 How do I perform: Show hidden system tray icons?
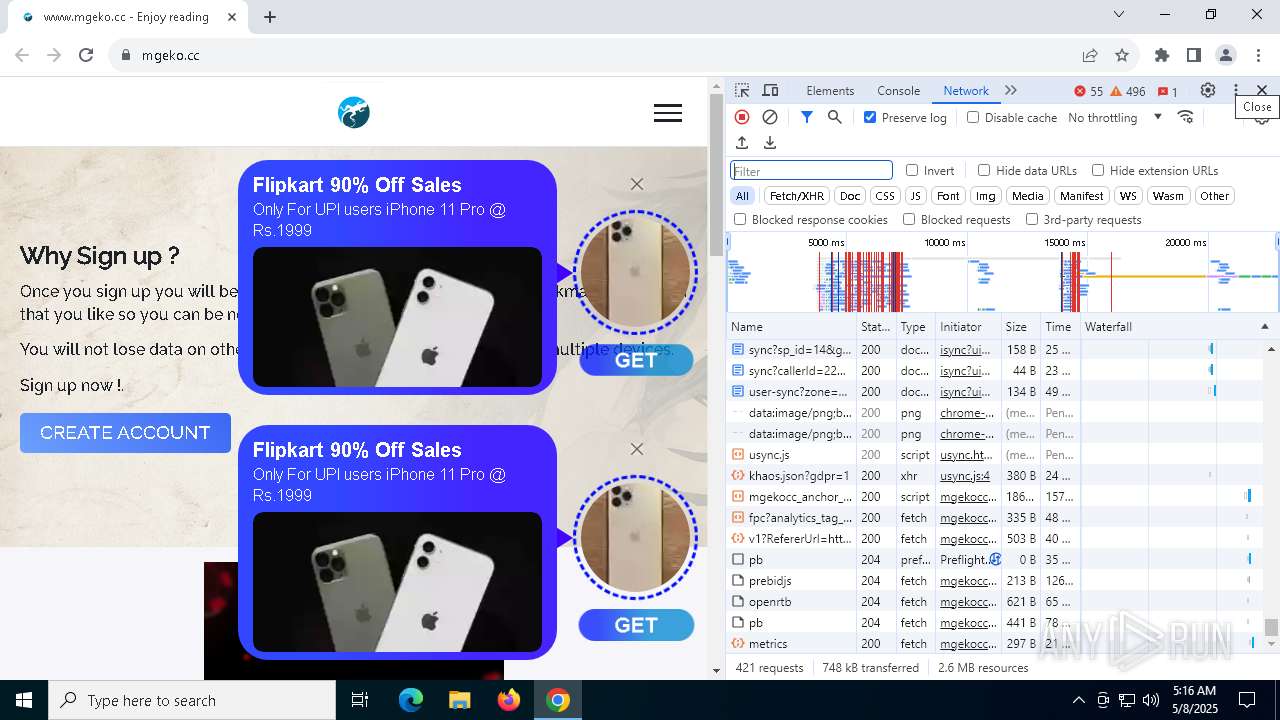(x=1078, y=700)
